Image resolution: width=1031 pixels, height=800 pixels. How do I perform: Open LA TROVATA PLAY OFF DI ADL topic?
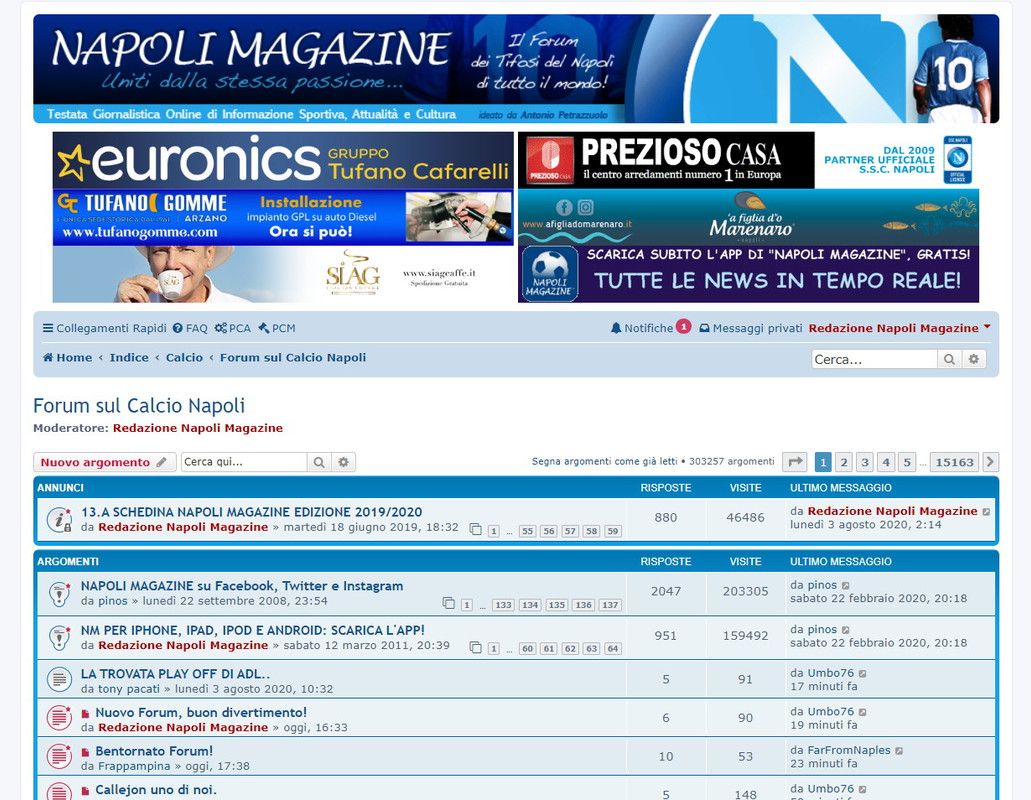(175, 674)
